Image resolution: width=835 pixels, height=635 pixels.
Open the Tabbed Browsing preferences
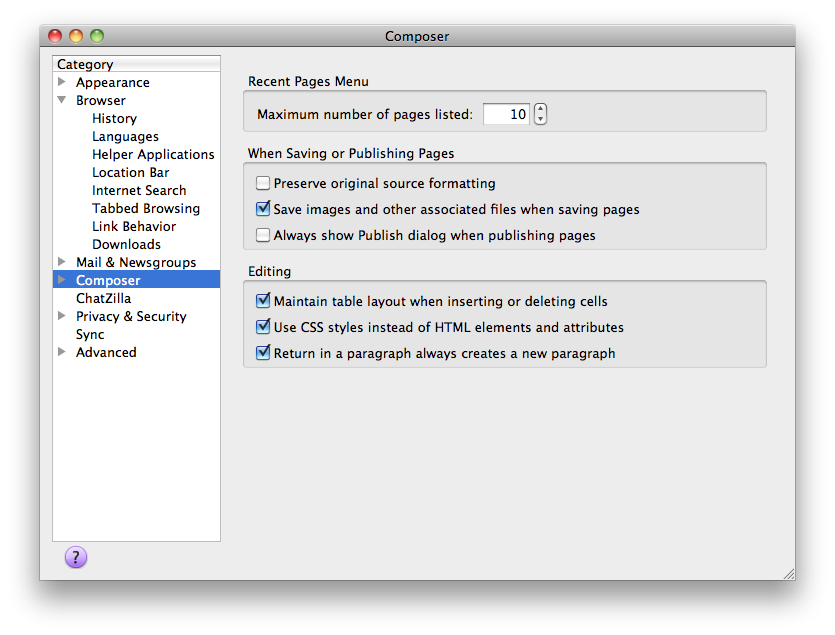click(x=146, y=208)
